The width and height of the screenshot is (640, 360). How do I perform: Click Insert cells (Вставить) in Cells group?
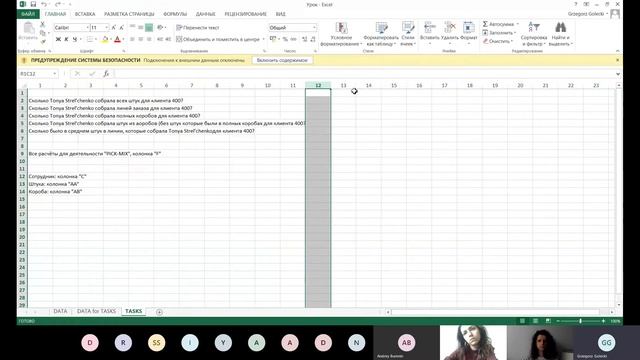coord(429,32)
